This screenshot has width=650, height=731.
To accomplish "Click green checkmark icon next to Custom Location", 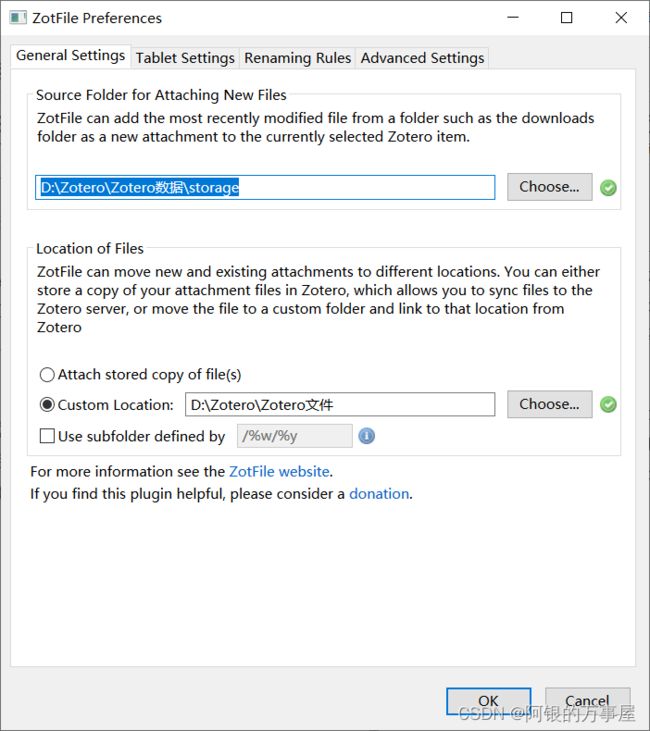I will click(608, 404).
